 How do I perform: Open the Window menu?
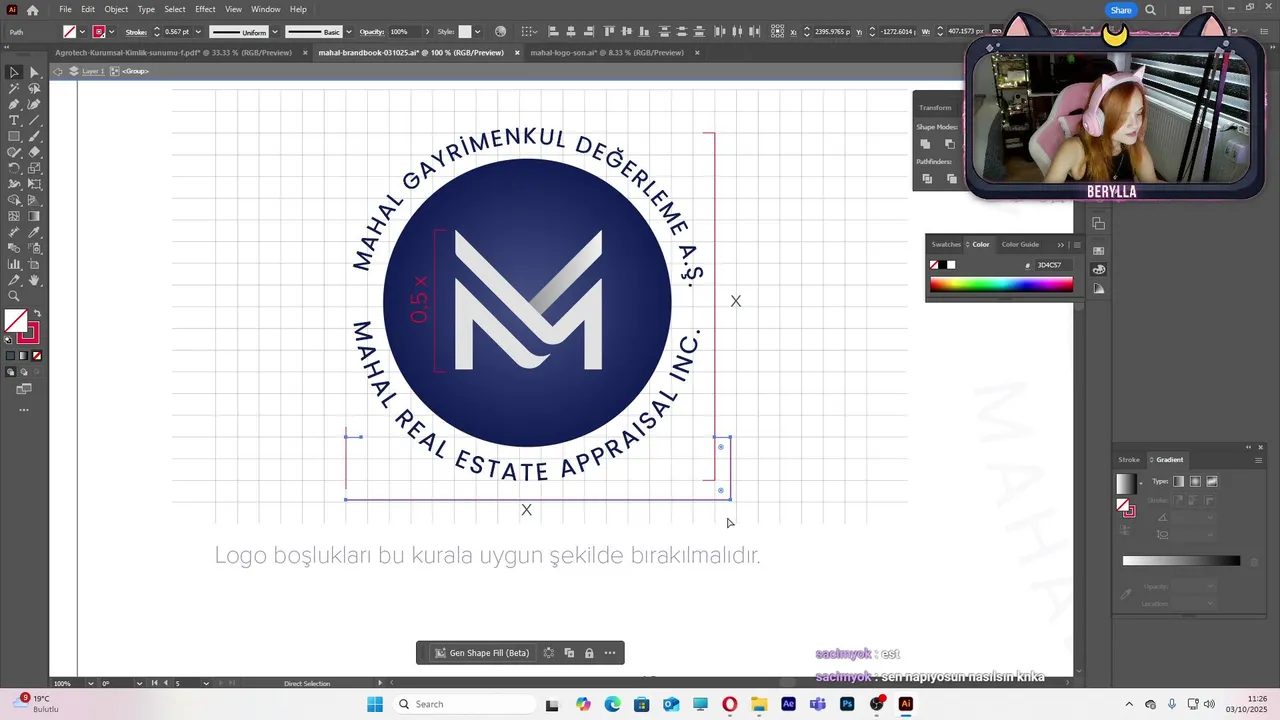click(265, 9)
